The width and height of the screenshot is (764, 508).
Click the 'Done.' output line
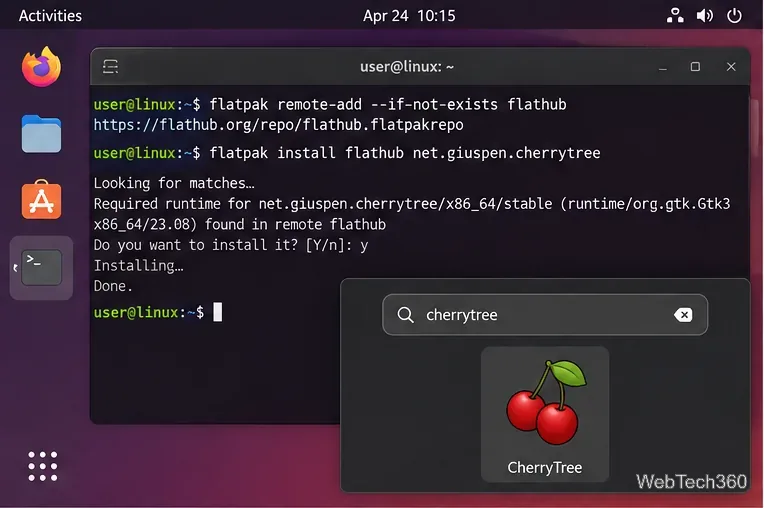click(x=113, y=286)
